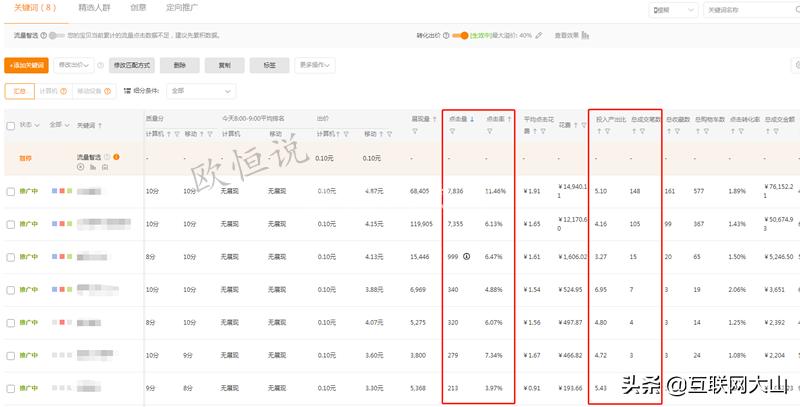The height and width of the screenshot is (407, 800).
Task: Click blue tag square in 119,905 impressions row
Action: tap(54, 224)
